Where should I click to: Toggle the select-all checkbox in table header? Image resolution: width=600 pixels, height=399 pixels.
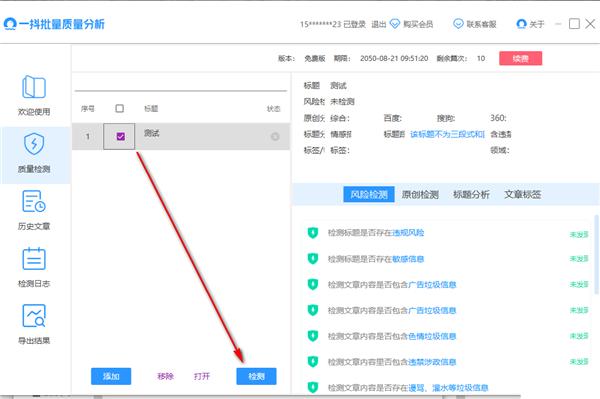[x=120, y=109]
